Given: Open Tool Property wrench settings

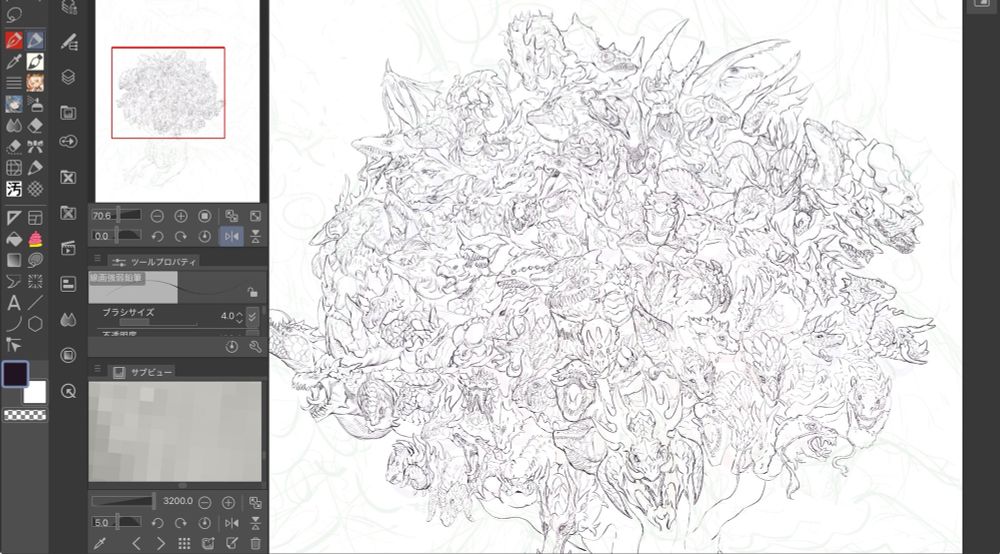Looking at the screenshot, I should (255, 347).
